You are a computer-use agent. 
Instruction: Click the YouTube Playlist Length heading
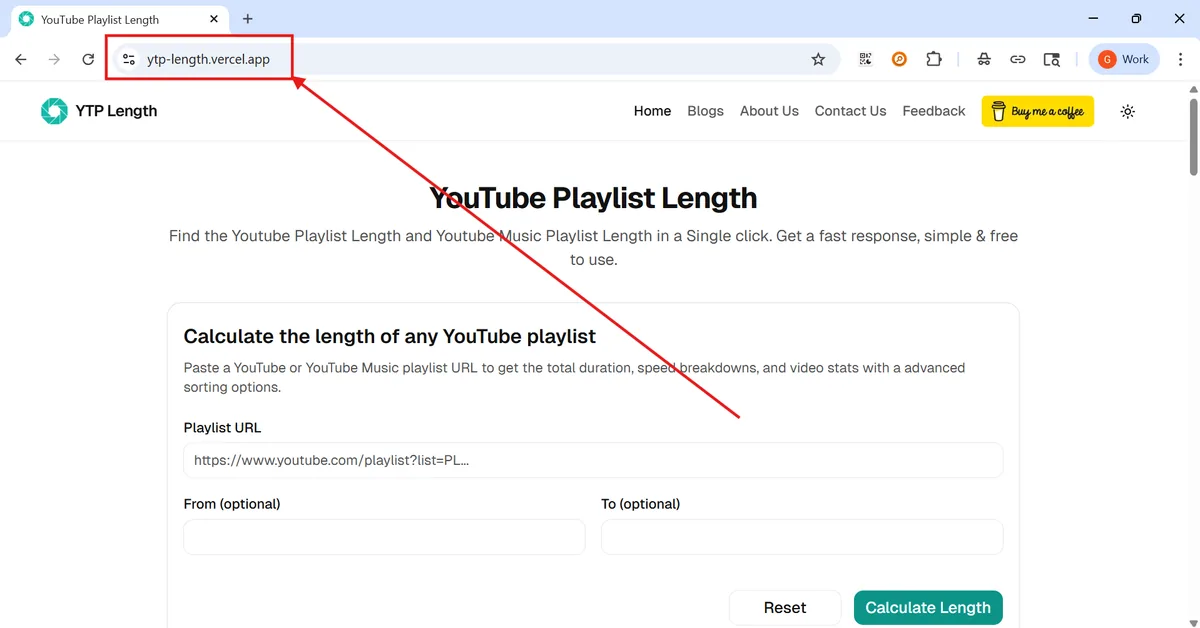pos(593,198)
